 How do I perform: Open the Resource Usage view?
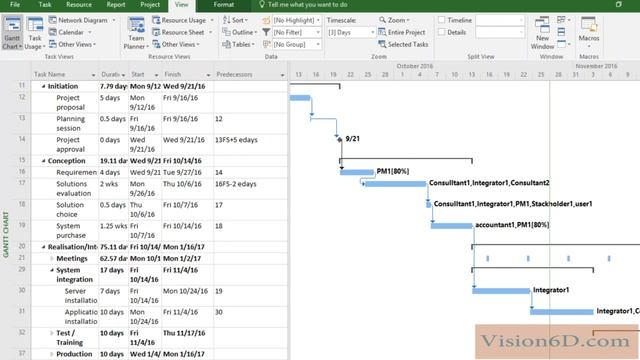pyautogui.click(x=183, y=20)
